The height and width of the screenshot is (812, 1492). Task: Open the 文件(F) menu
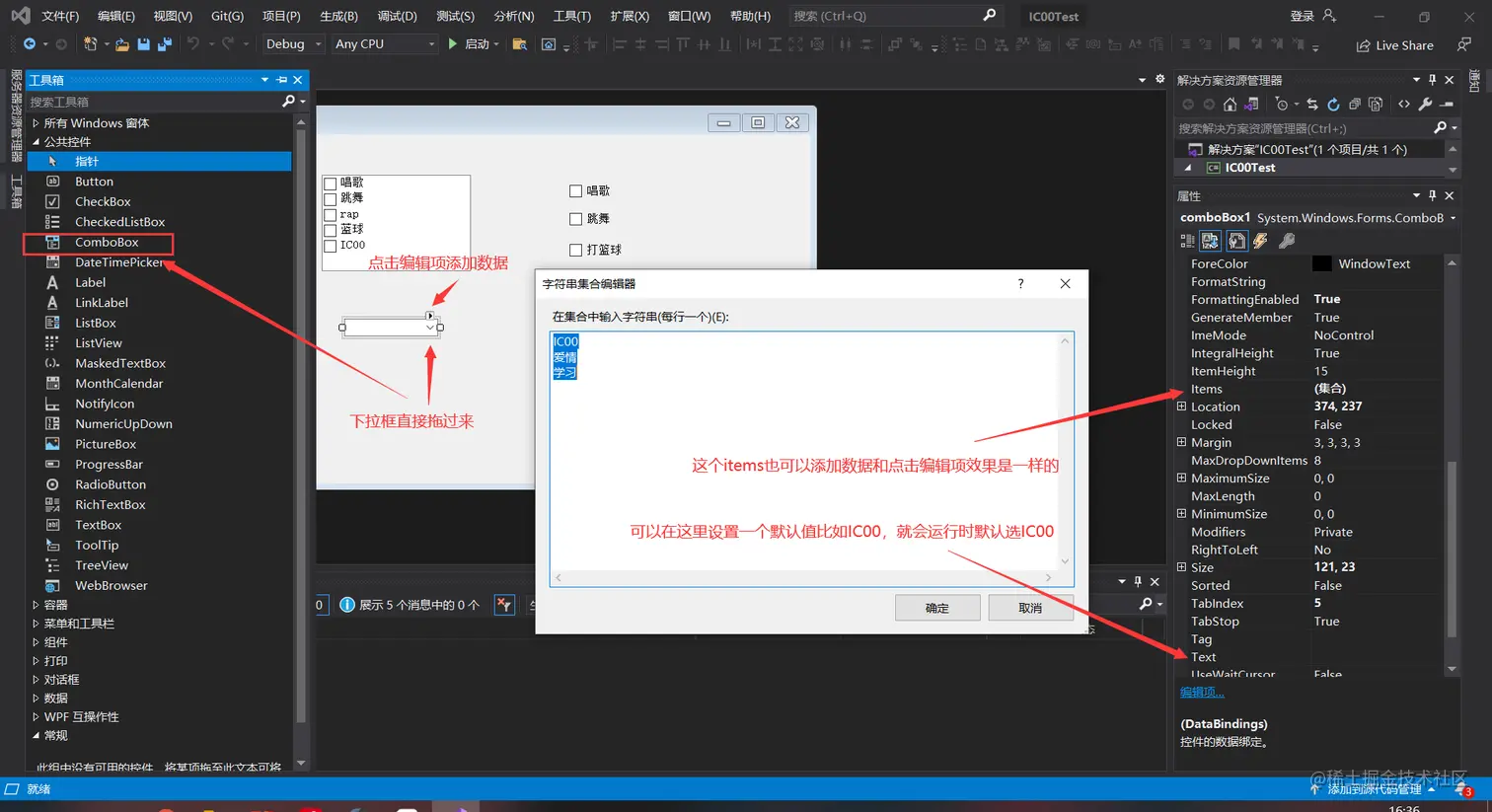[60, 16]
